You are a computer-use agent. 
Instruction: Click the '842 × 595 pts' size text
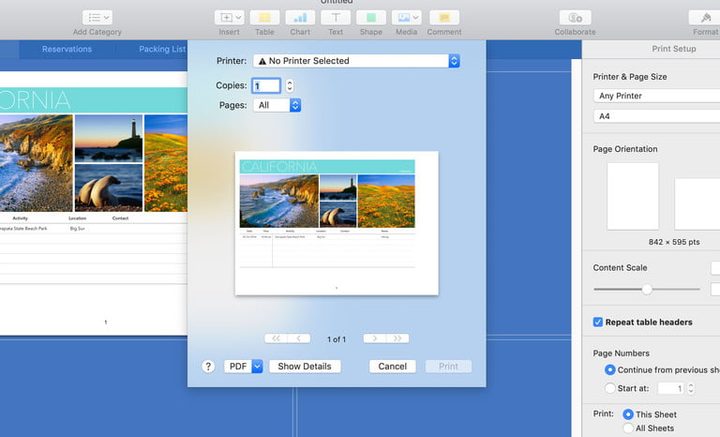pyautogui.click(x=674, y=242)
